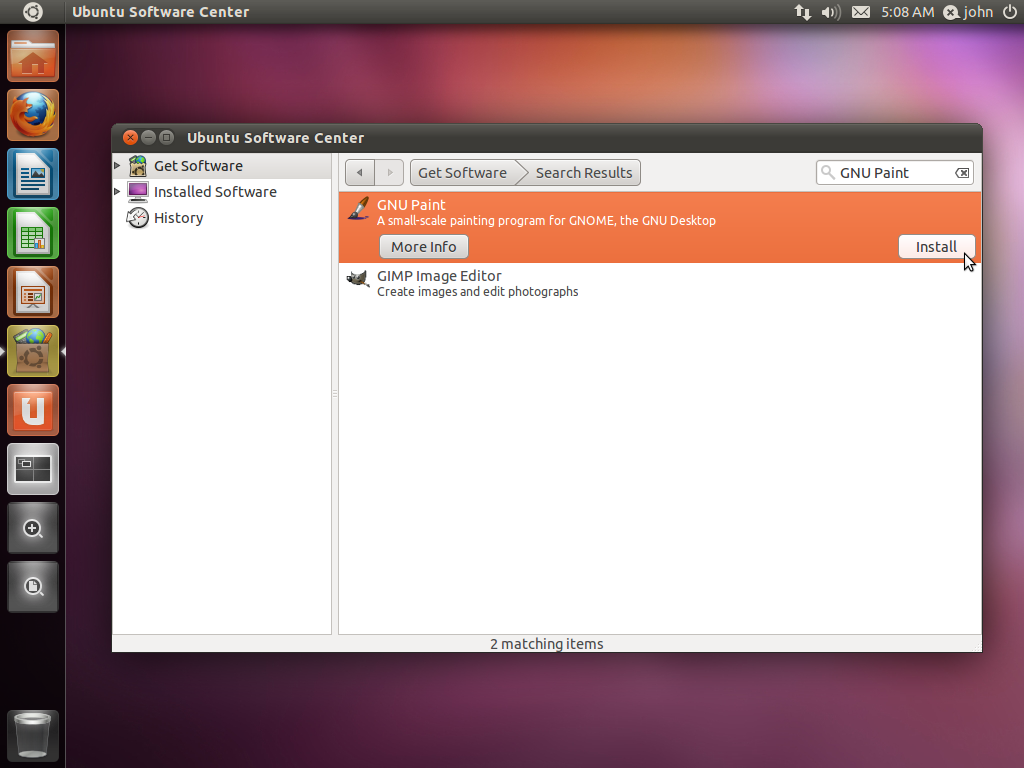Minimize the Ubuntu Software Center window

pos(148,138)
